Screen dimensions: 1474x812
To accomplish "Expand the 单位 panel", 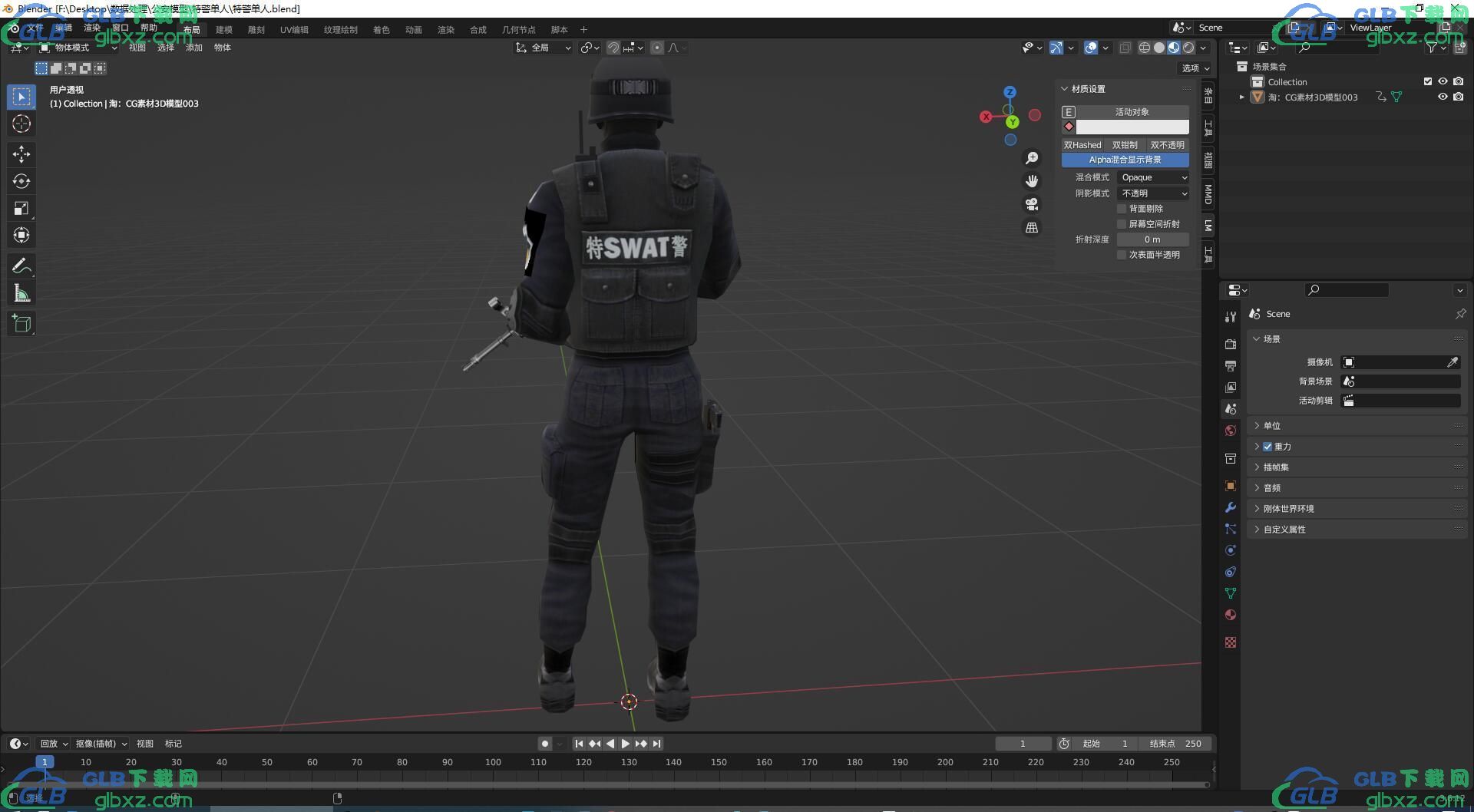I will coord(1357,426).
